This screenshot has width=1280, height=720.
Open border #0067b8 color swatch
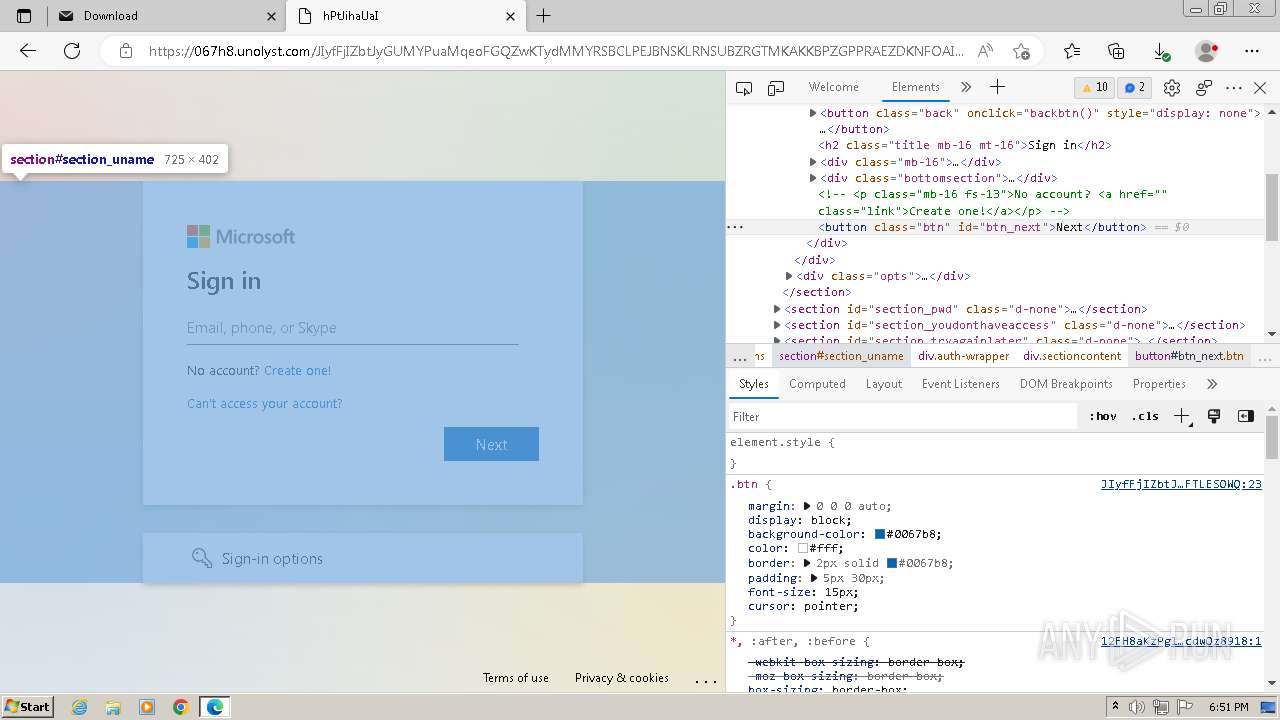pyautogui.click(x=892, y=563)
